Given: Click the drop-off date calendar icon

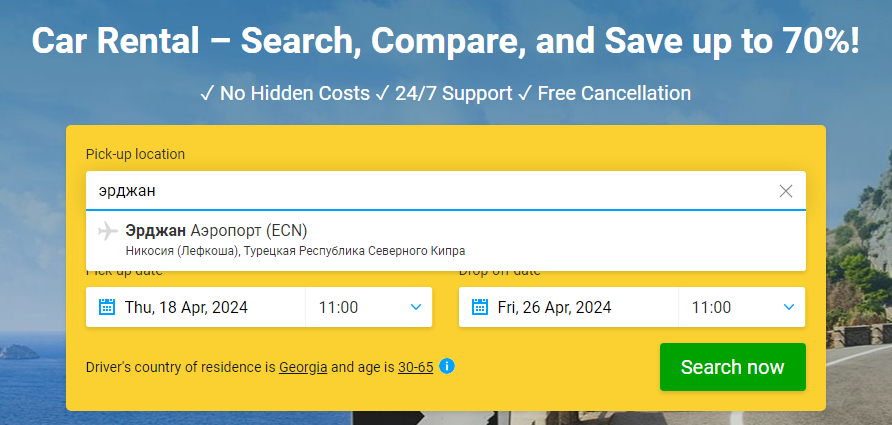Looking at the screenshot, I should click(480, 307).
